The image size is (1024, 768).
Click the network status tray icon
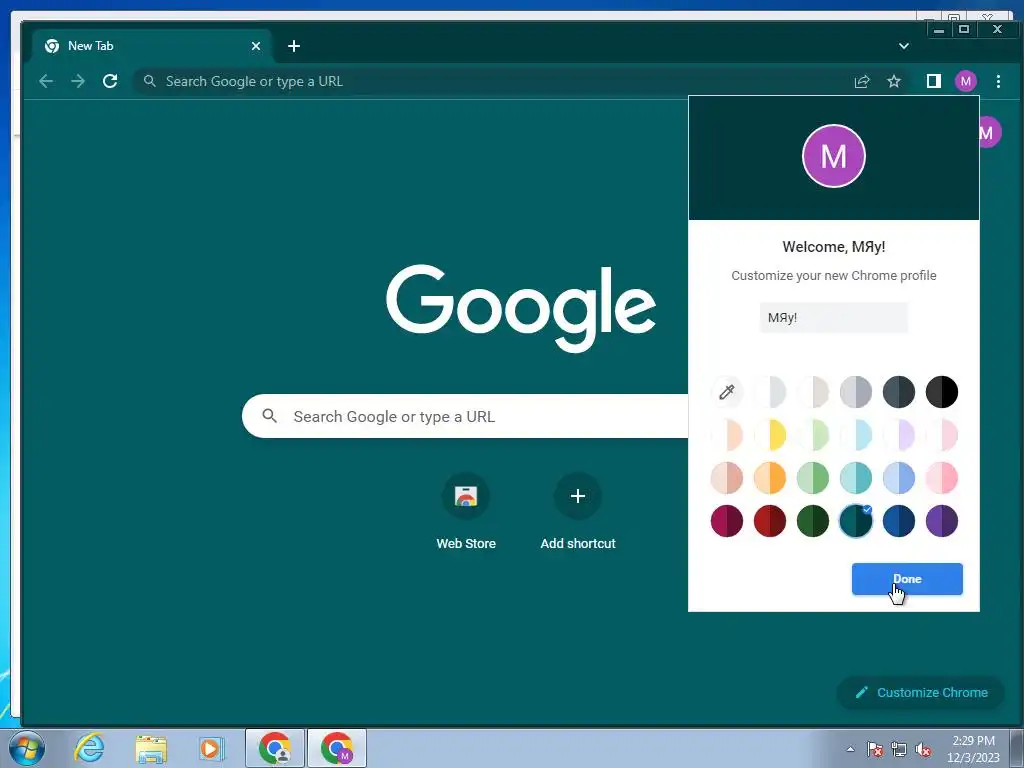click(x=899, y=749)
